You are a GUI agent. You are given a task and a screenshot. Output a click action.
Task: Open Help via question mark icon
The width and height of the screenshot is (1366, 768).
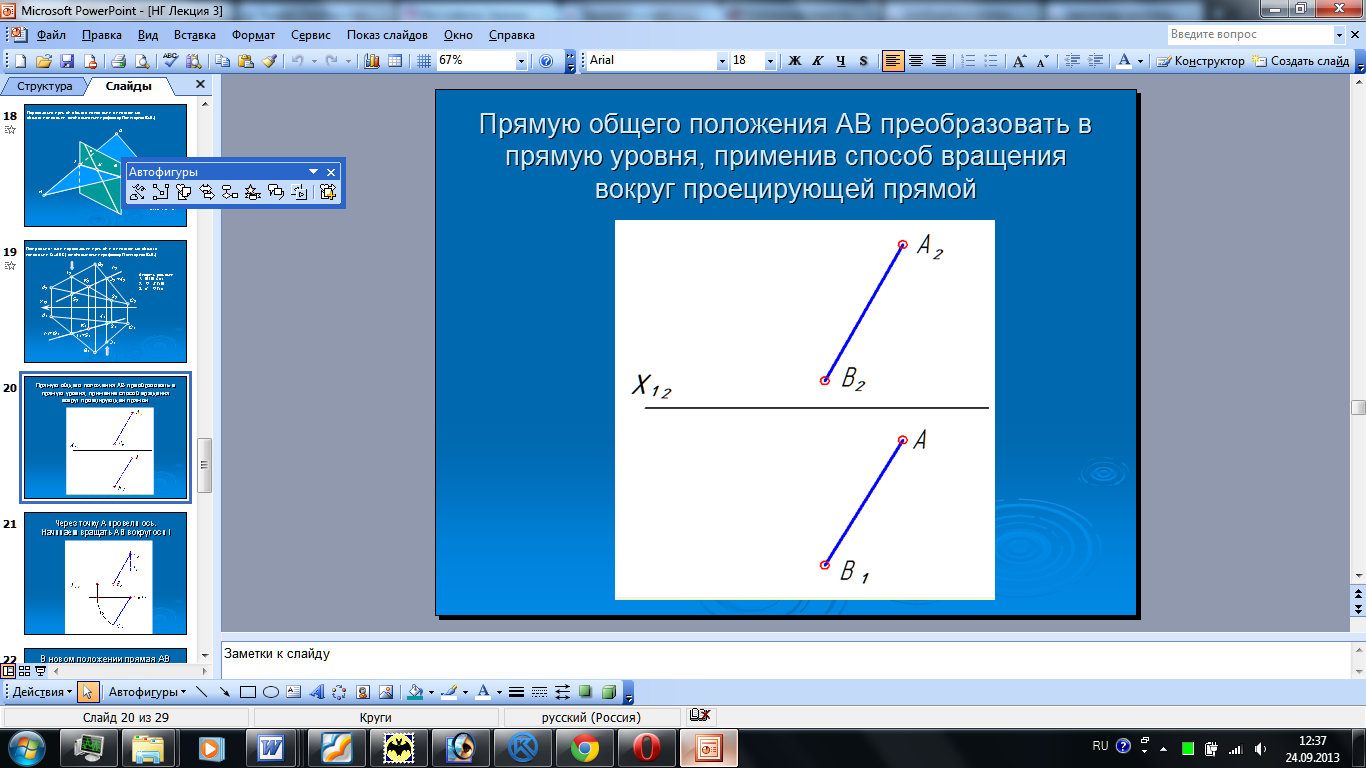pyautogui.click(x=546, y=61)
